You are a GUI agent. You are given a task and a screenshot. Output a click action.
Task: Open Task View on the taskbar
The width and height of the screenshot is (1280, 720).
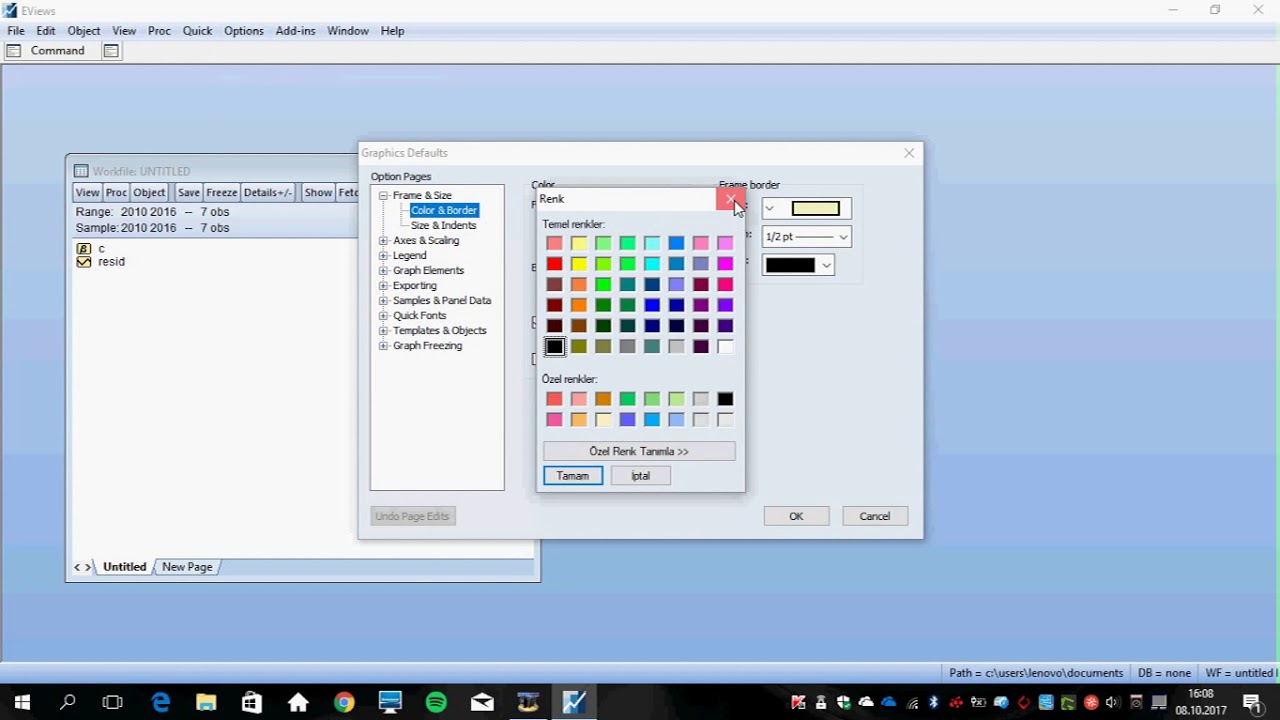(x=112, y=703)
